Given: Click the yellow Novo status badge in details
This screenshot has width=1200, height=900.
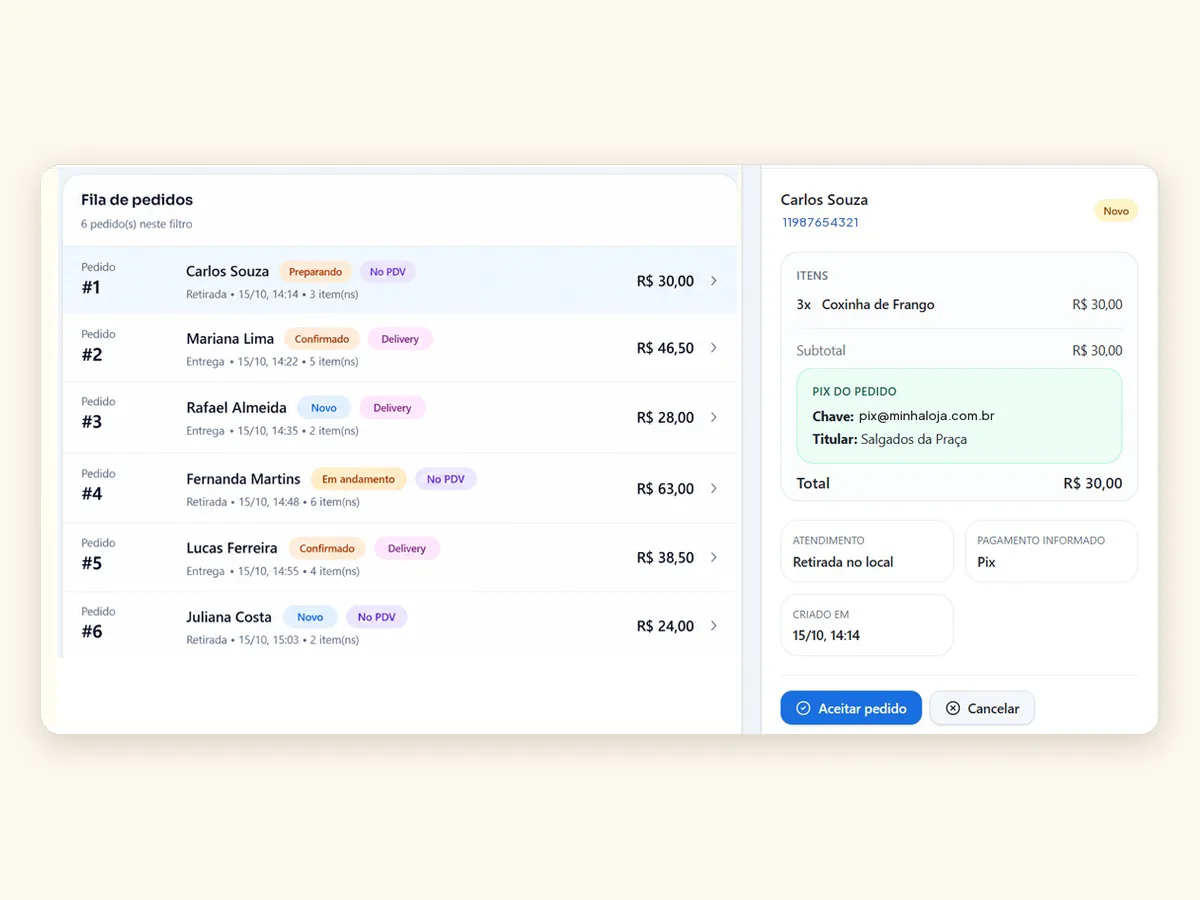Looking at the screenshot, I should click(x=1116, y=211).
